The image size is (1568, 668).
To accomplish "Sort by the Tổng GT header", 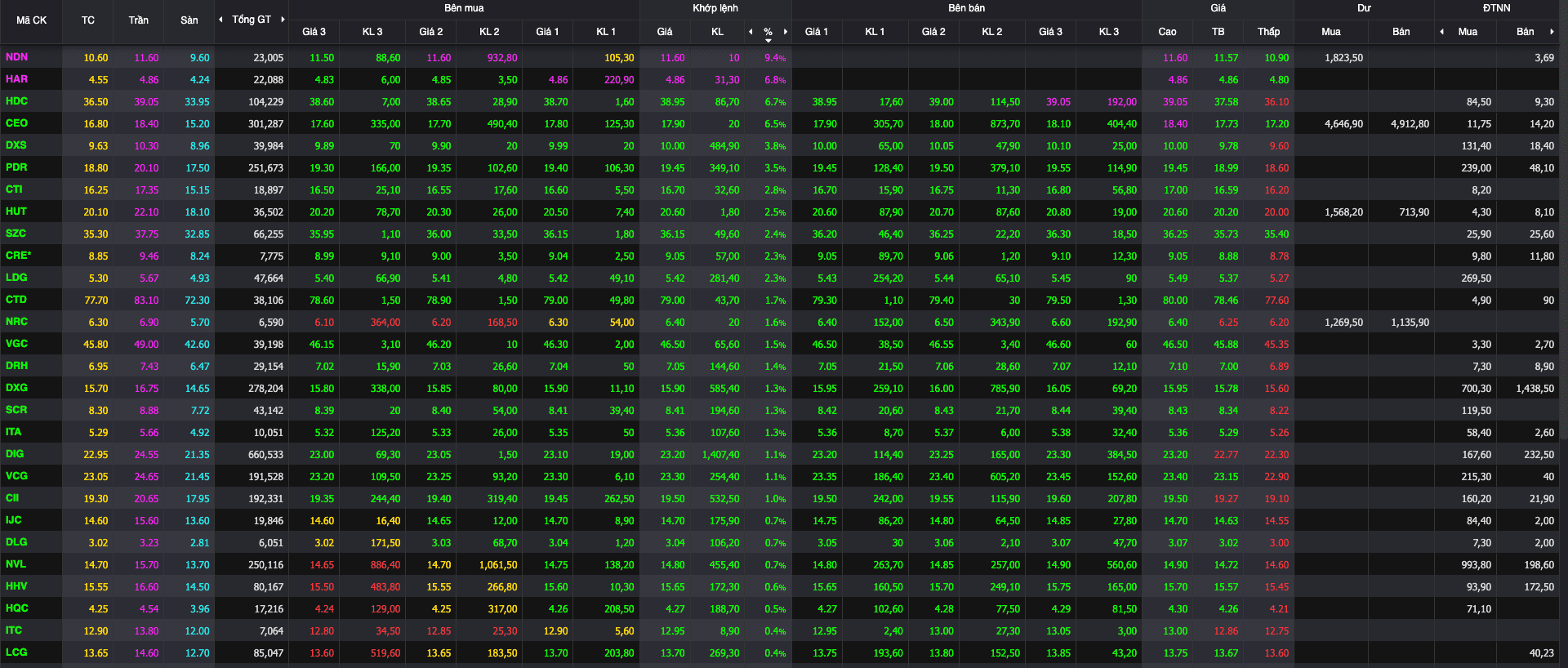I will [252, 20].
